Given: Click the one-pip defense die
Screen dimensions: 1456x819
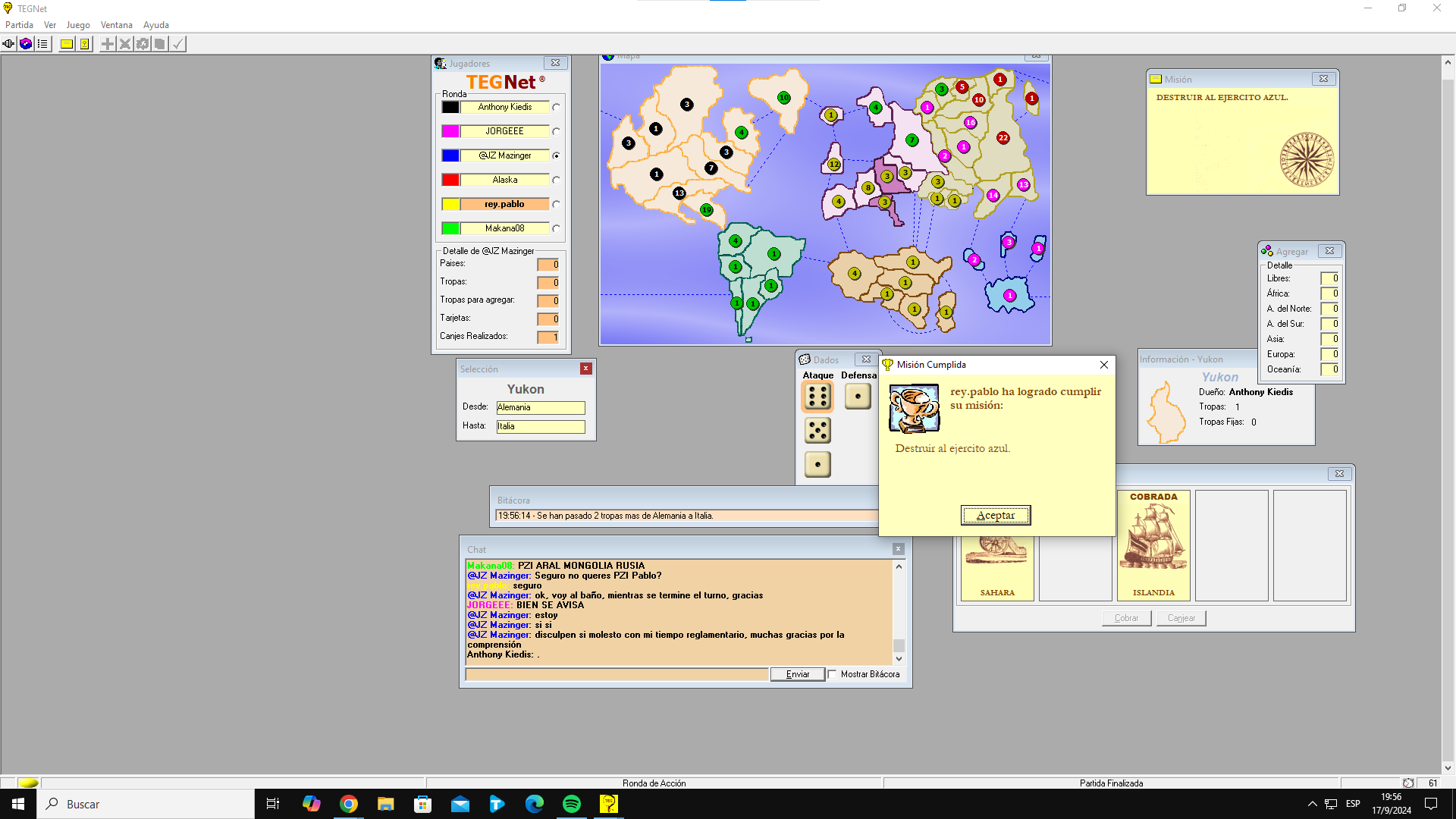Looking at the screenshot, I should tap(858, 396).
